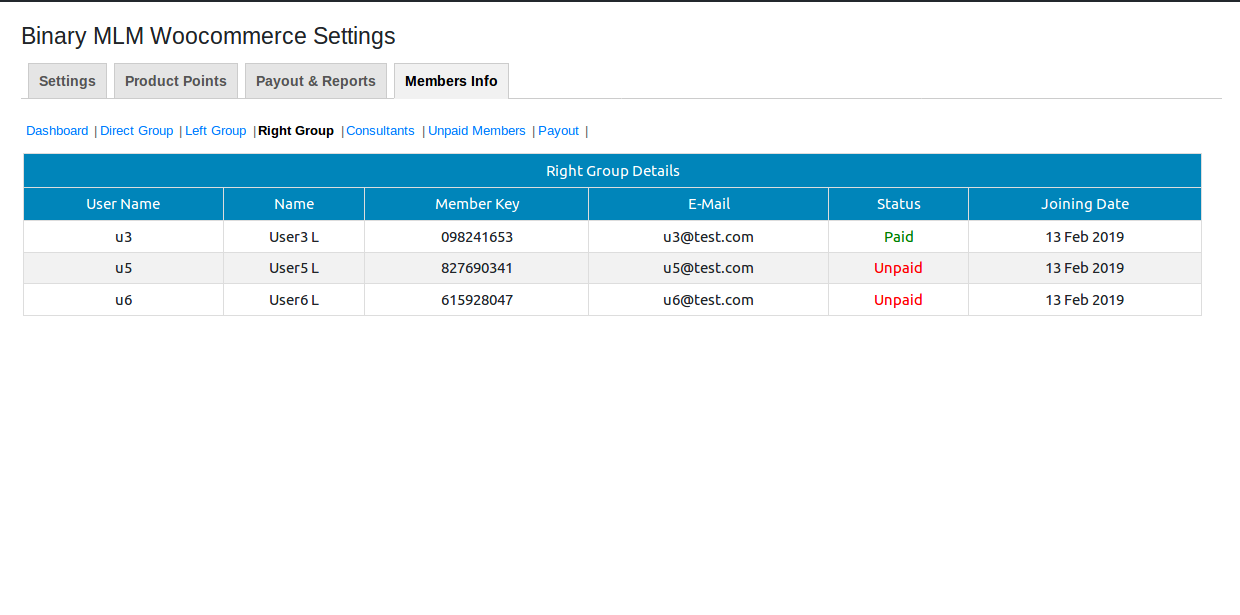Click the Joining Date column header
The image size is (1240, 615).
(x=1085, y=204)
